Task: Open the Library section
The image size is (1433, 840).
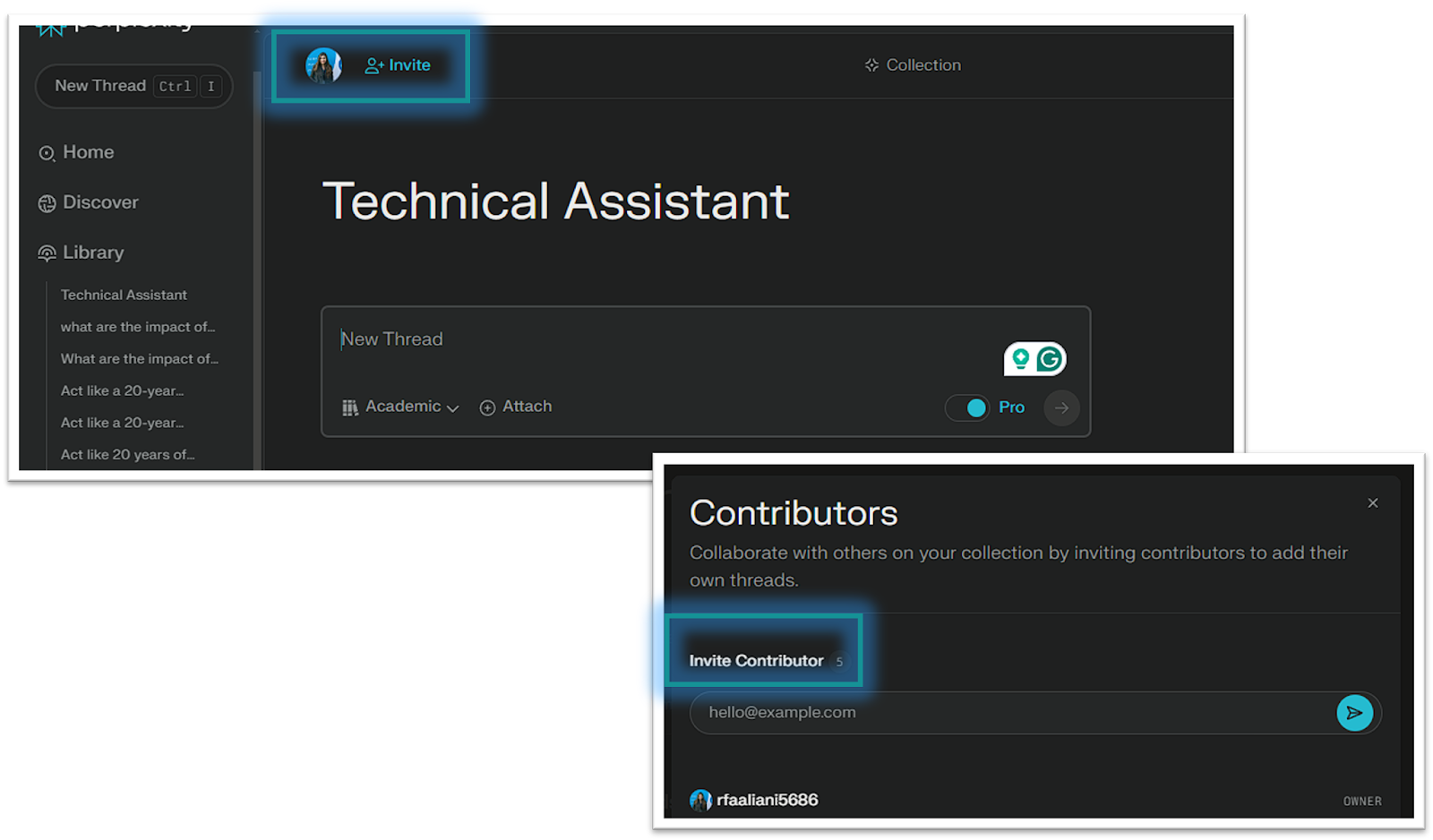Action: (x=92, y=253)
